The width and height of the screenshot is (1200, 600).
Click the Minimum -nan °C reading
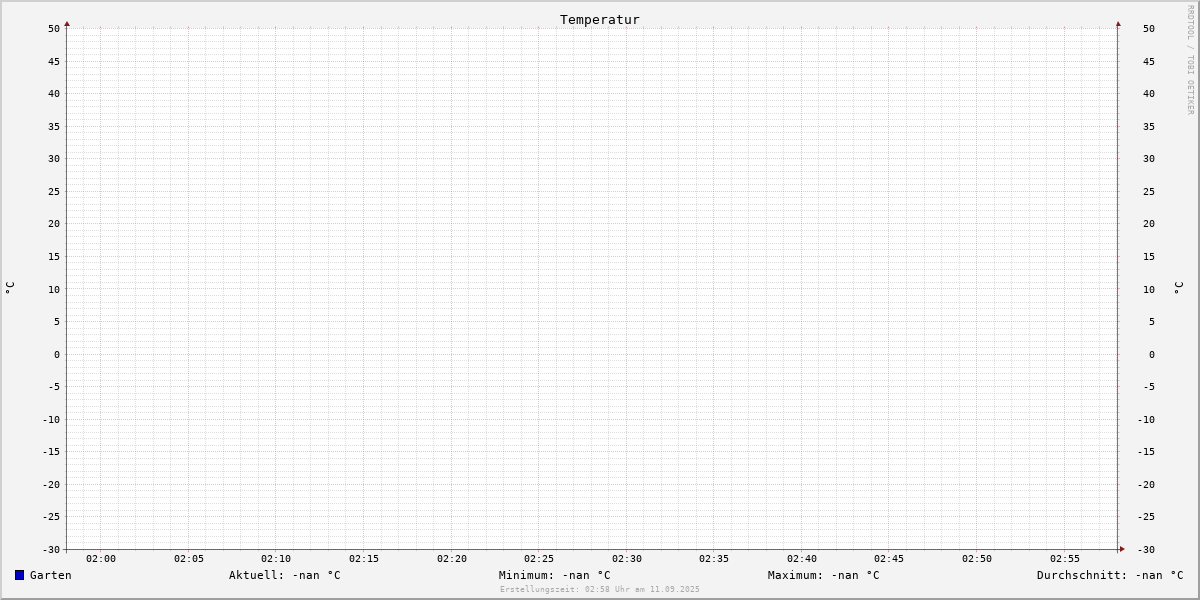pos(555,575)
